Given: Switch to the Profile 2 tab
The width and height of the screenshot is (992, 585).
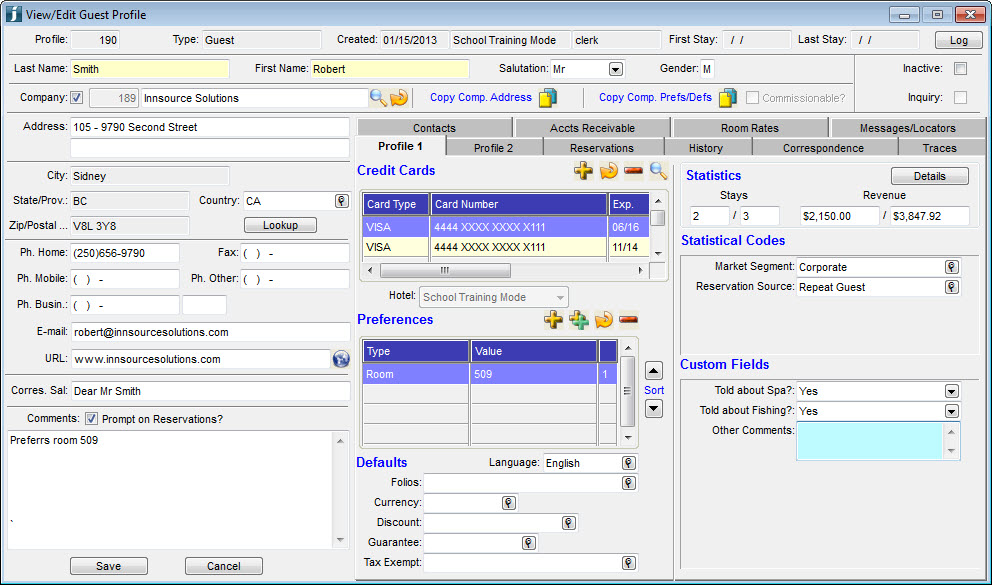Looking at the screenshot, I should pos(493,147).
